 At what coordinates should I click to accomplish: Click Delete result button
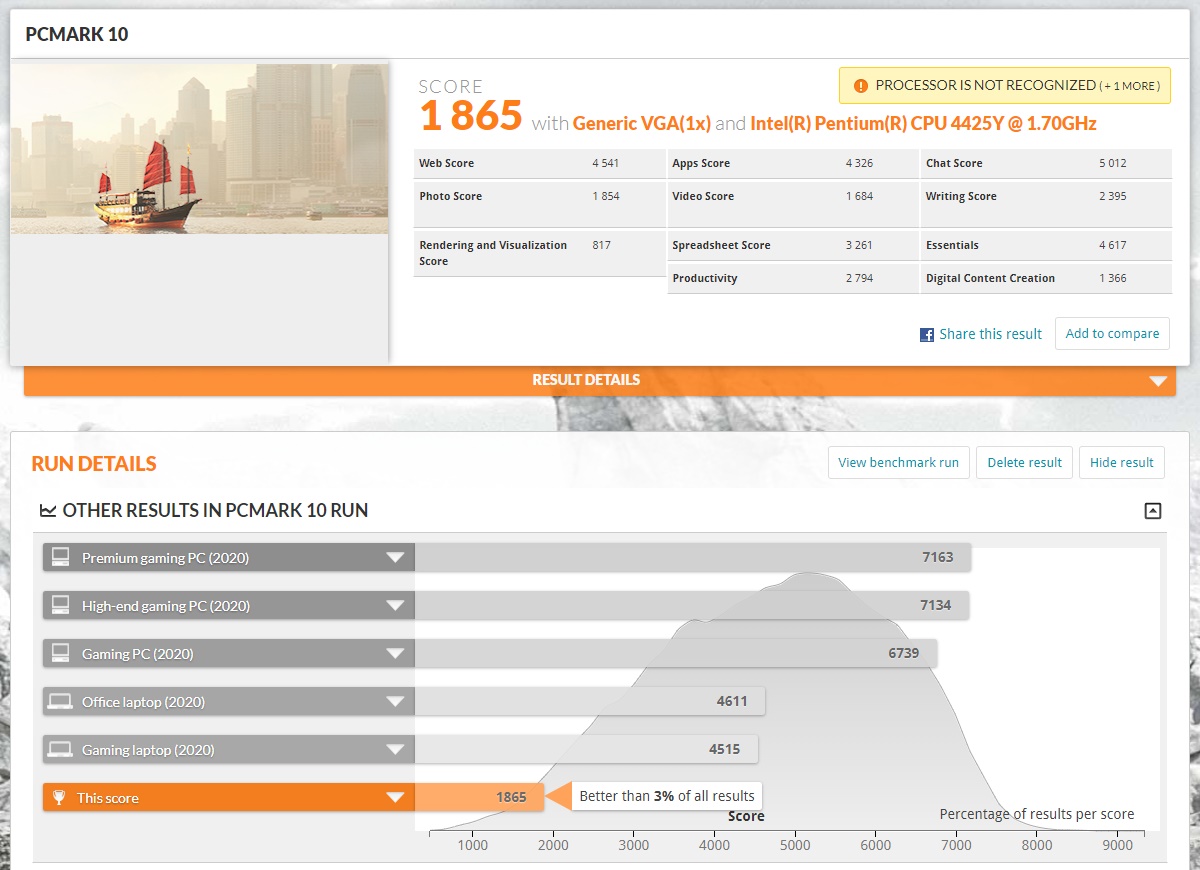[1024, 462]
